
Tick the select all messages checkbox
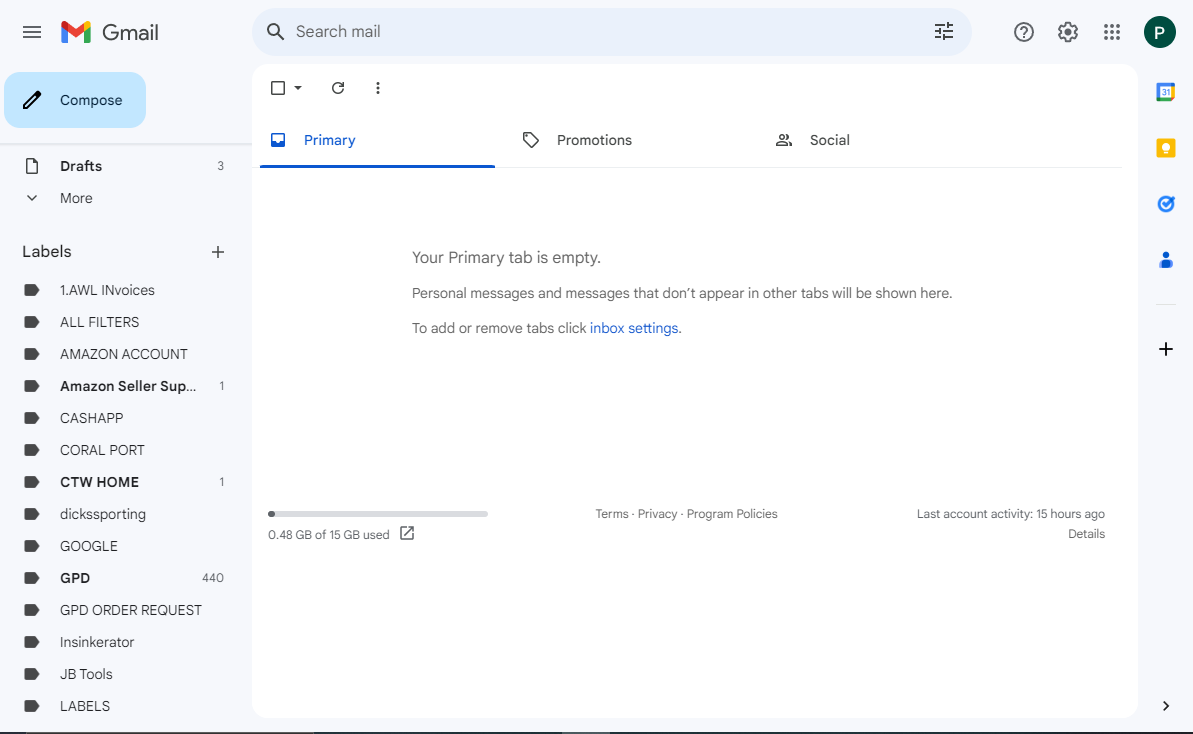coord(278,88)
